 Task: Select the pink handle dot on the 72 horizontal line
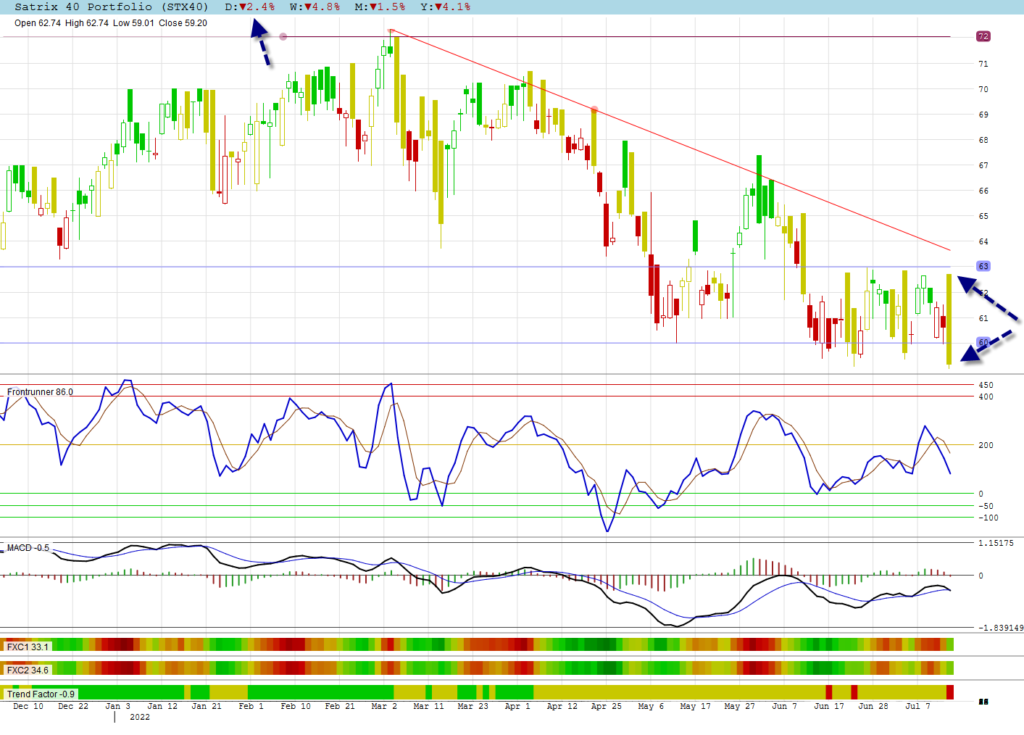coord(283,37)
